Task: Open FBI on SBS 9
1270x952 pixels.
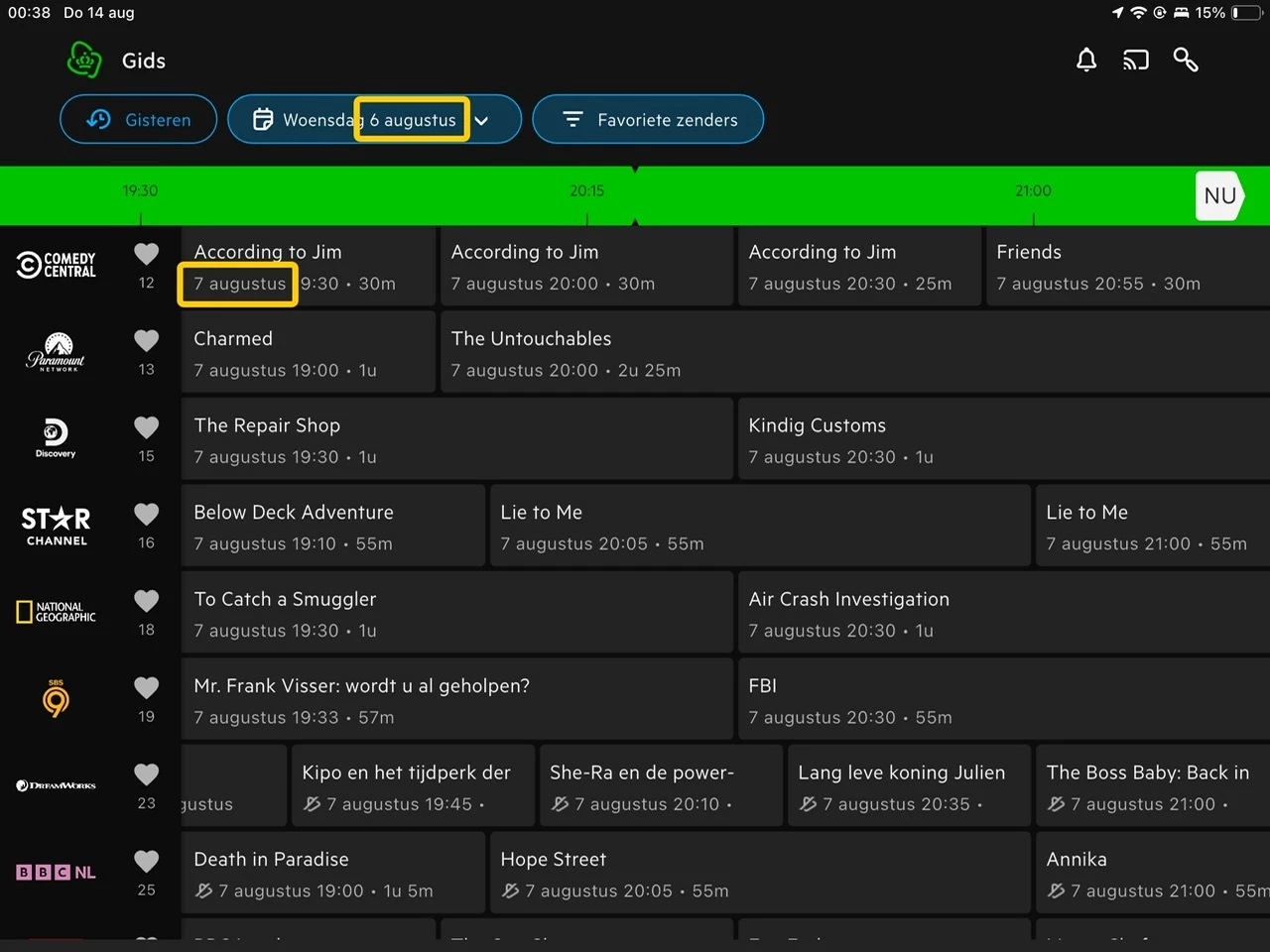Action: pos(1004,700)
